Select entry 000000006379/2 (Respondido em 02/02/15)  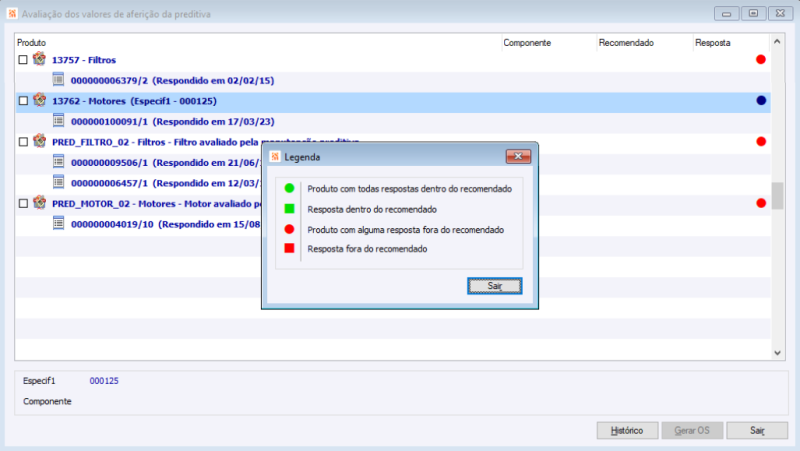click(393, 81)
